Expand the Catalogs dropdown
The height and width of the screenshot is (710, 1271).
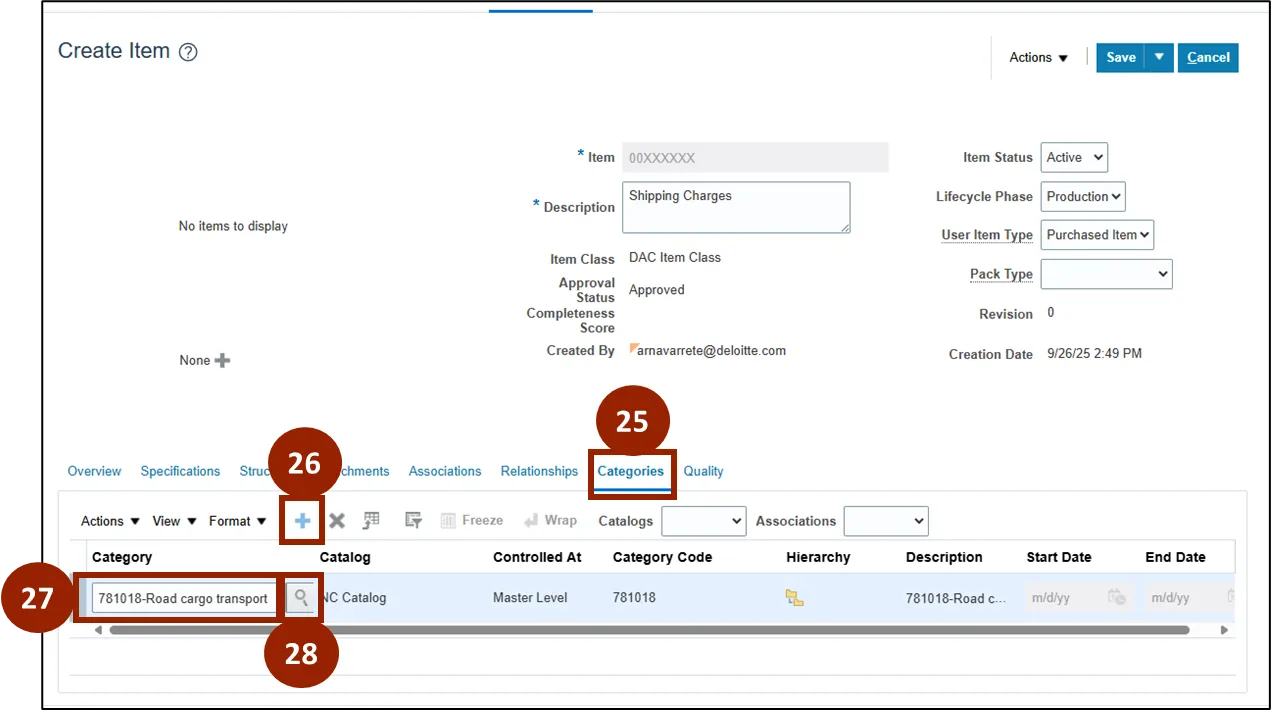703,521
